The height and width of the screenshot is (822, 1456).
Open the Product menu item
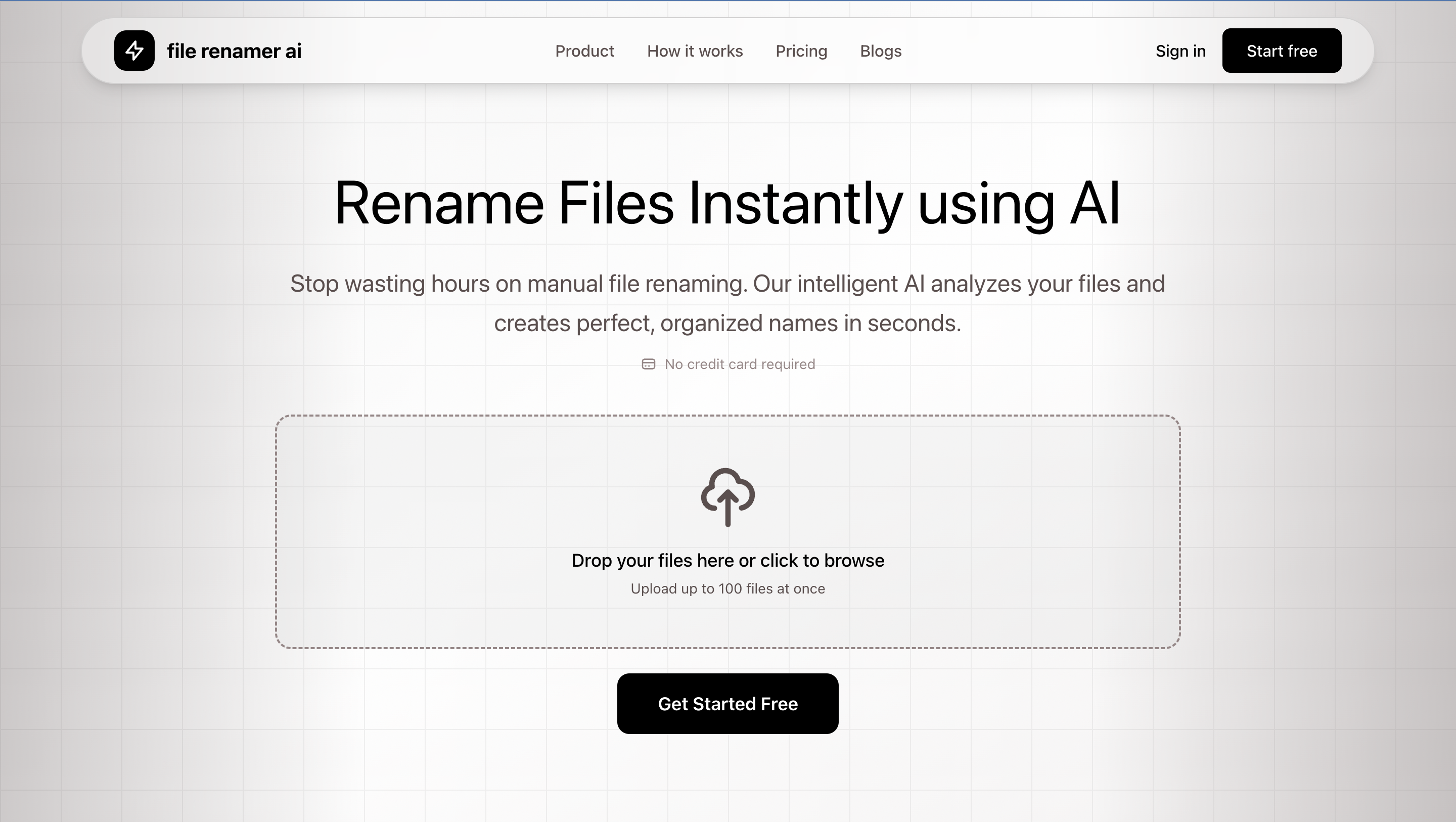[584, 51]
